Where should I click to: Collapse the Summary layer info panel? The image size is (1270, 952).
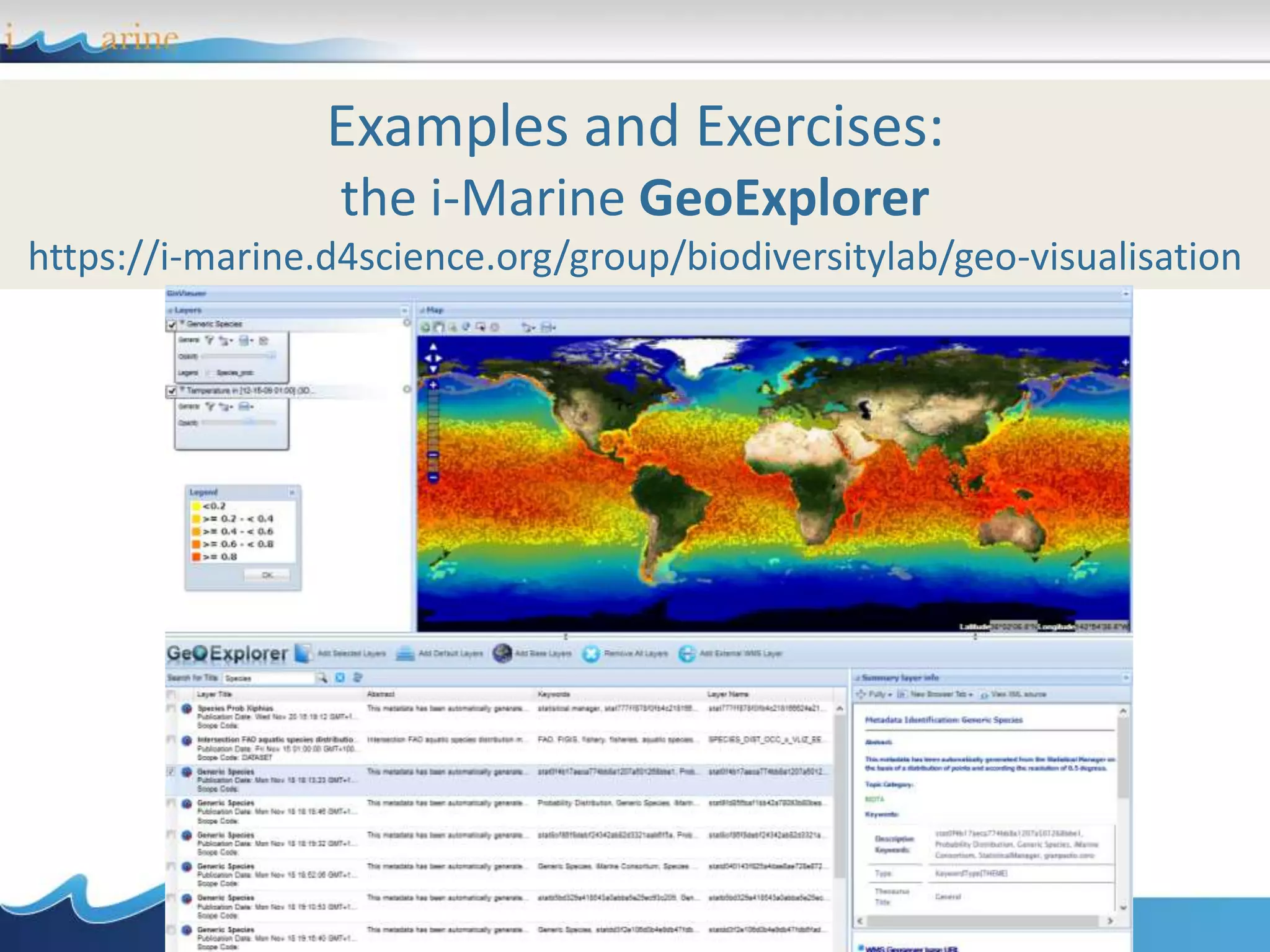1126,677
